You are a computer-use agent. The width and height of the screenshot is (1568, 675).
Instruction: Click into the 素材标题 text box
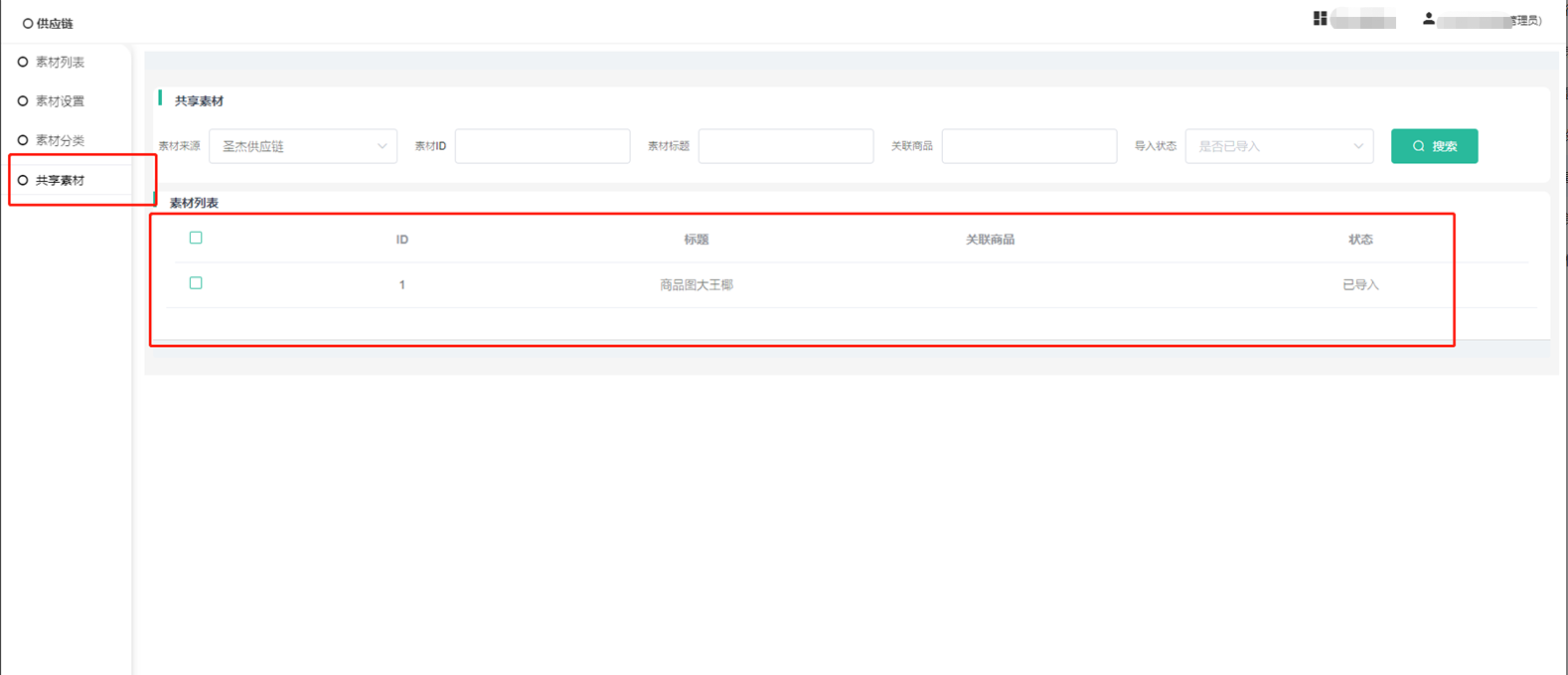(785, 146)
